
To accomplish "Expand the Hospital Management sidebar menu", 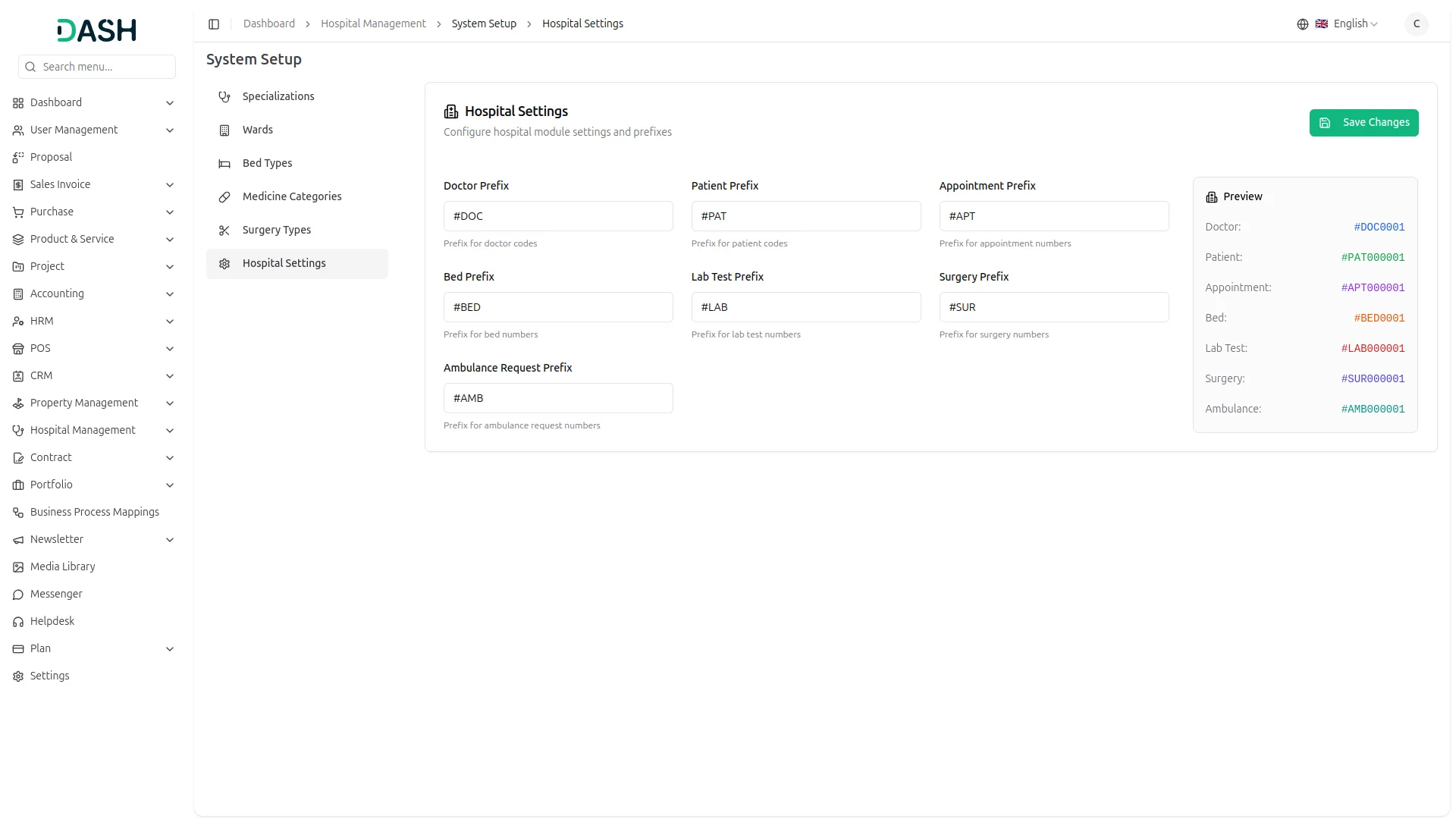I will click(x=83, y=430).
